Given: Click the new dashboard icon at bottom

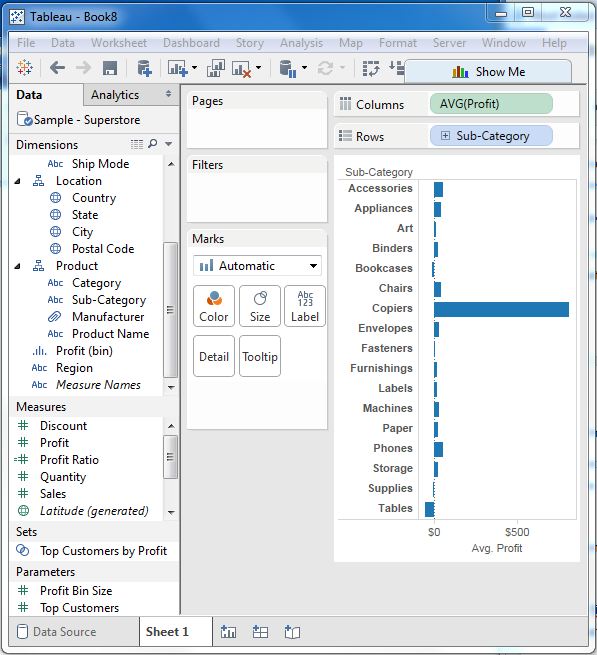Looking at the screenshot, I should (x=260, y=632).
